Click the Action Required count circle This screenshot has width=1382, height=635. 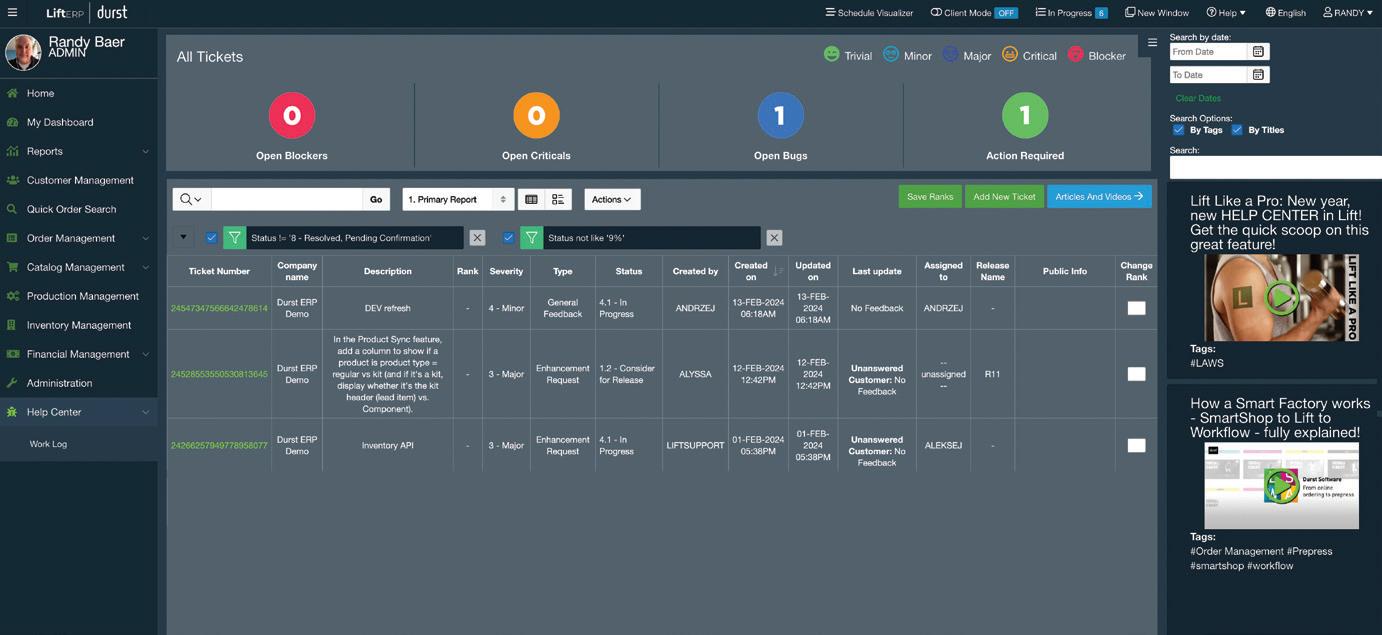[1025, 116]
